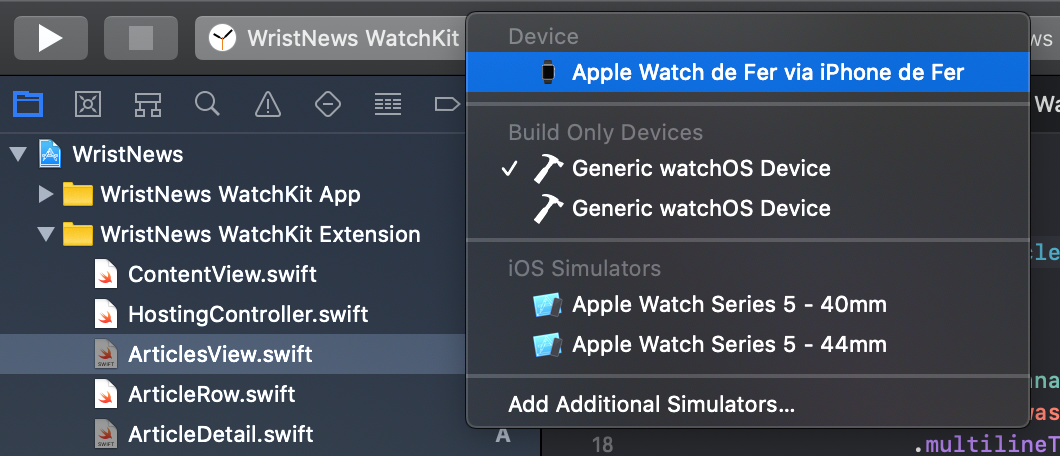The image size is (1060, 456).
Task: Expand the WristNews WatchKit App folder
Action: 45,195
